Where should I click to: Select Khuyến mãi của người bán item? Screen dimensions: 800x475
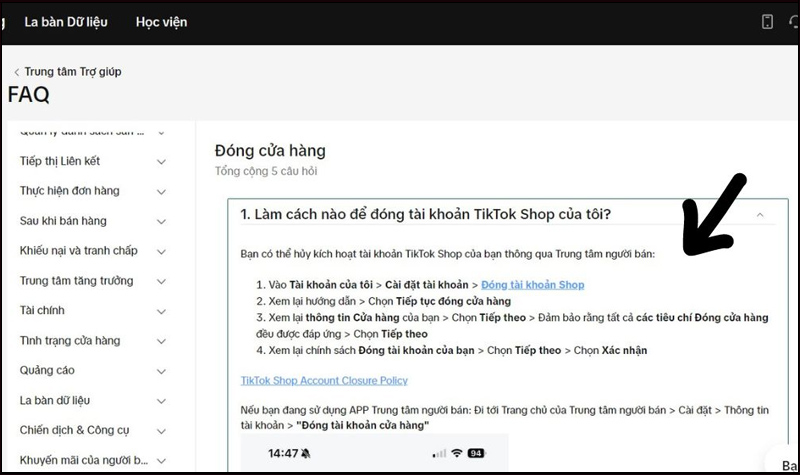84,460
